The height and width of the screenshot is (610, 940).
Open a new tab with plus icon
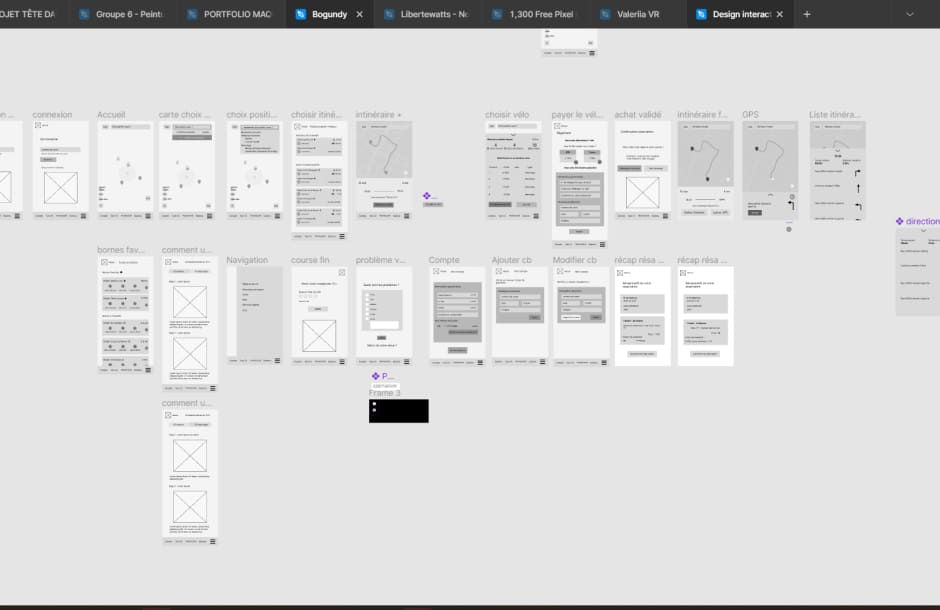[807, 15]
